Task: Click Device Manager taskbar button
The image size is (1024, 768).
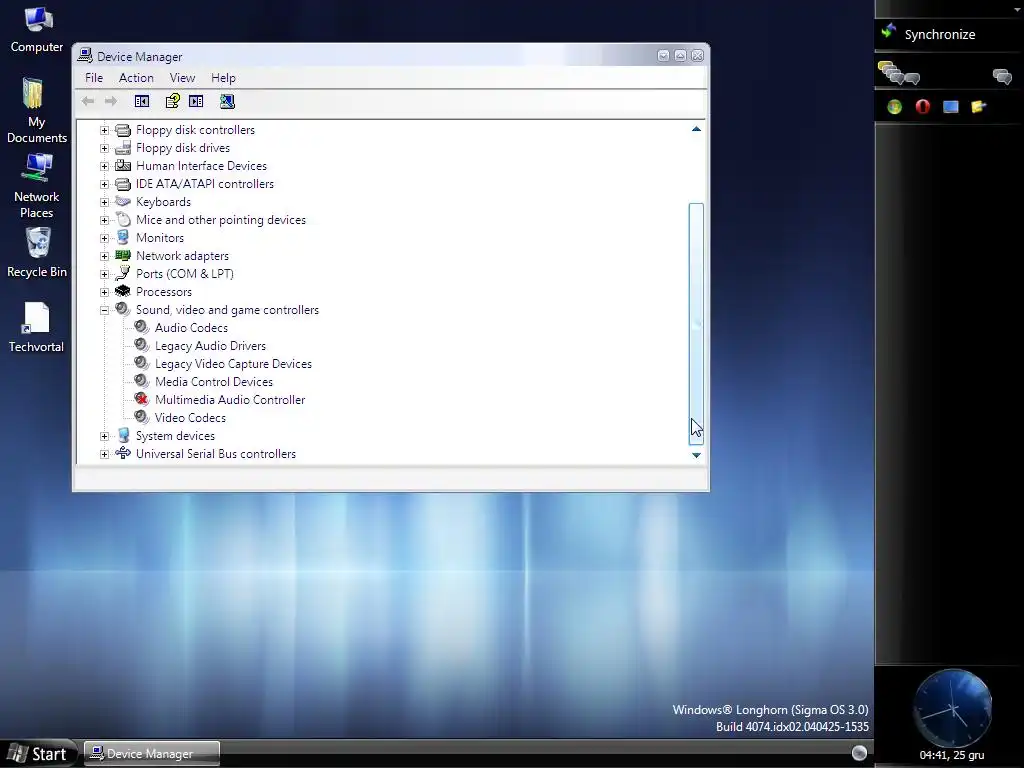Action: pyautogui.click(x=152, y=754)
